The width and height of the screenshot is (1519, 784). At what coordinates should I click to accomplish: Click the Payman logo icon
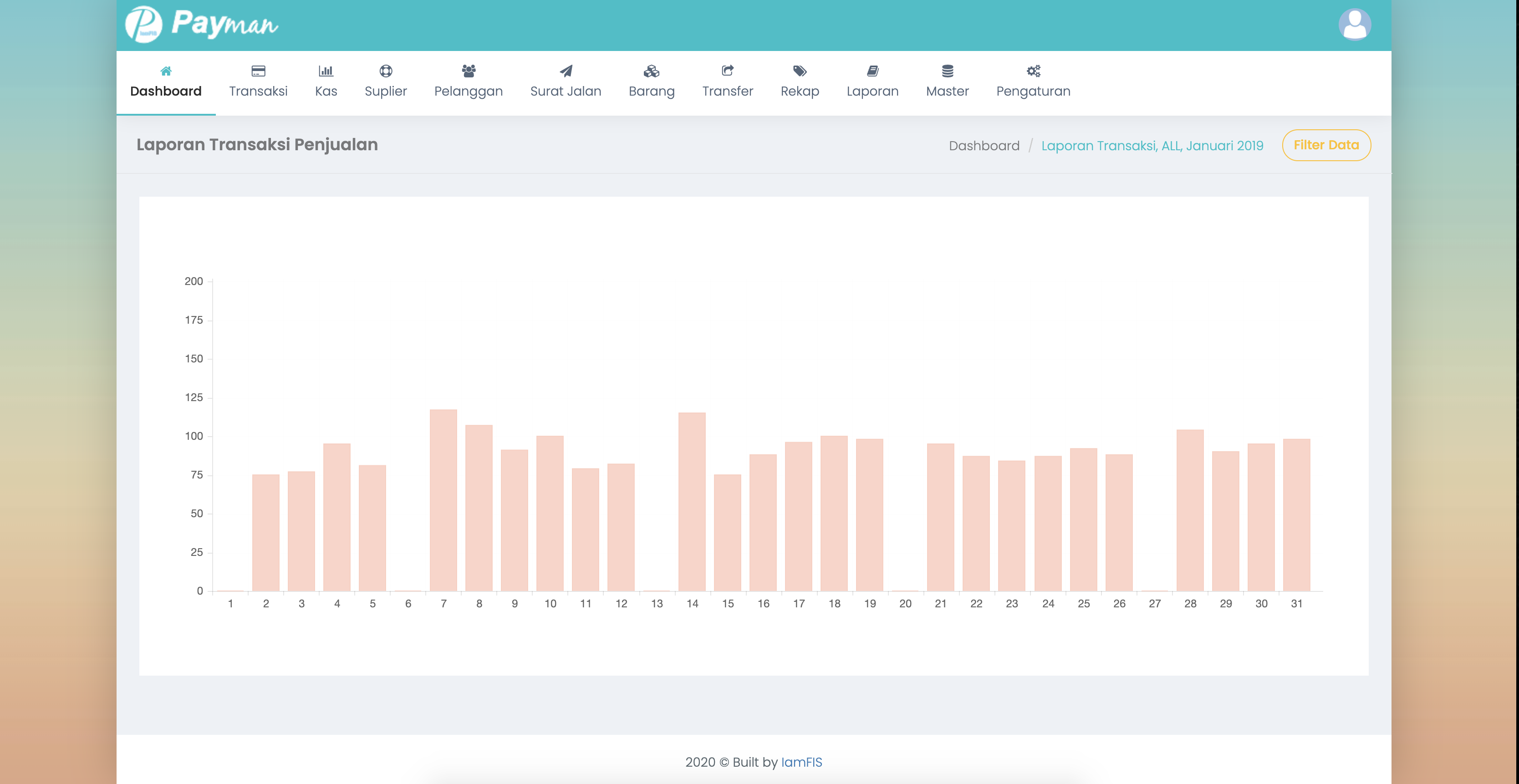[143, 24]
